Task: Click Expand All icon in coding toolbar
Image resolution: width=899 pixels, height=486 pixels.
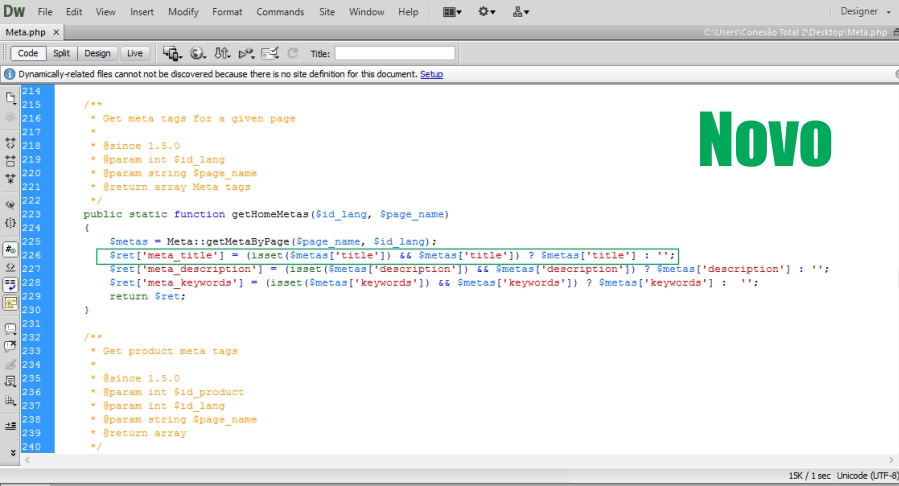Action: pyautogui.click(x=10, y=179)
